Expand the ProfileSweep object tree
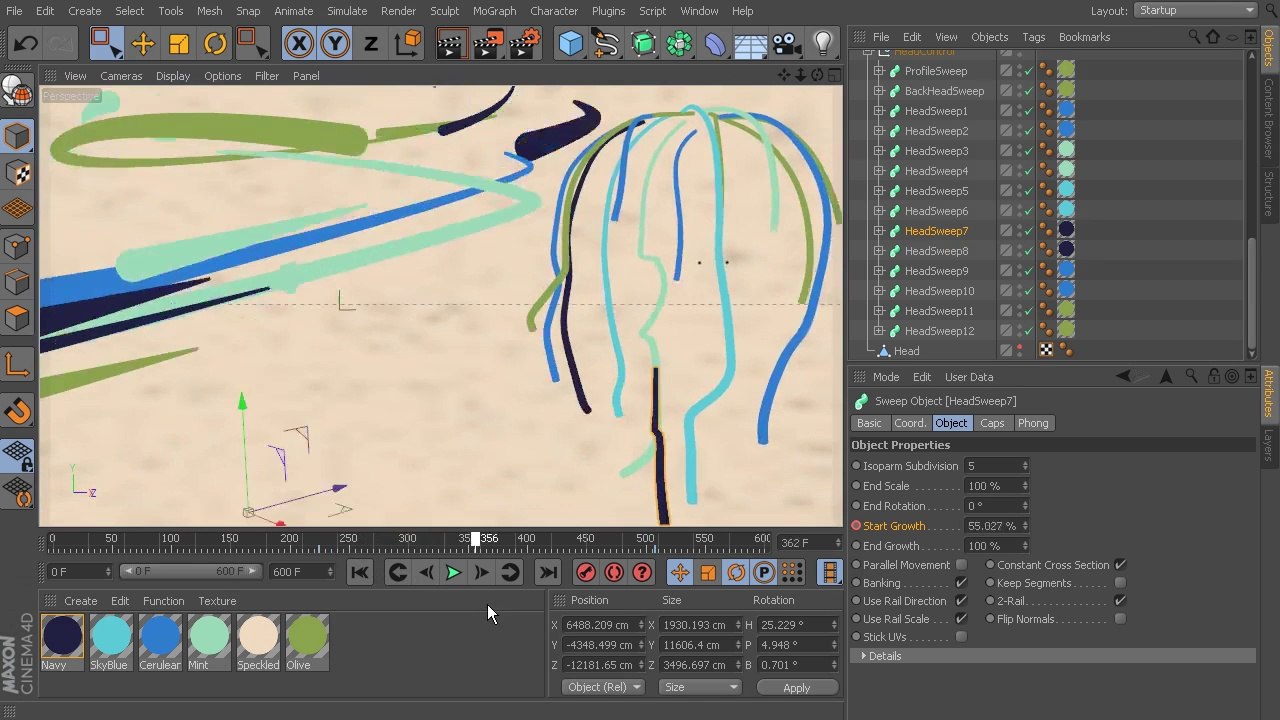This screenshot has height=720, width=1280. (879, 71)
